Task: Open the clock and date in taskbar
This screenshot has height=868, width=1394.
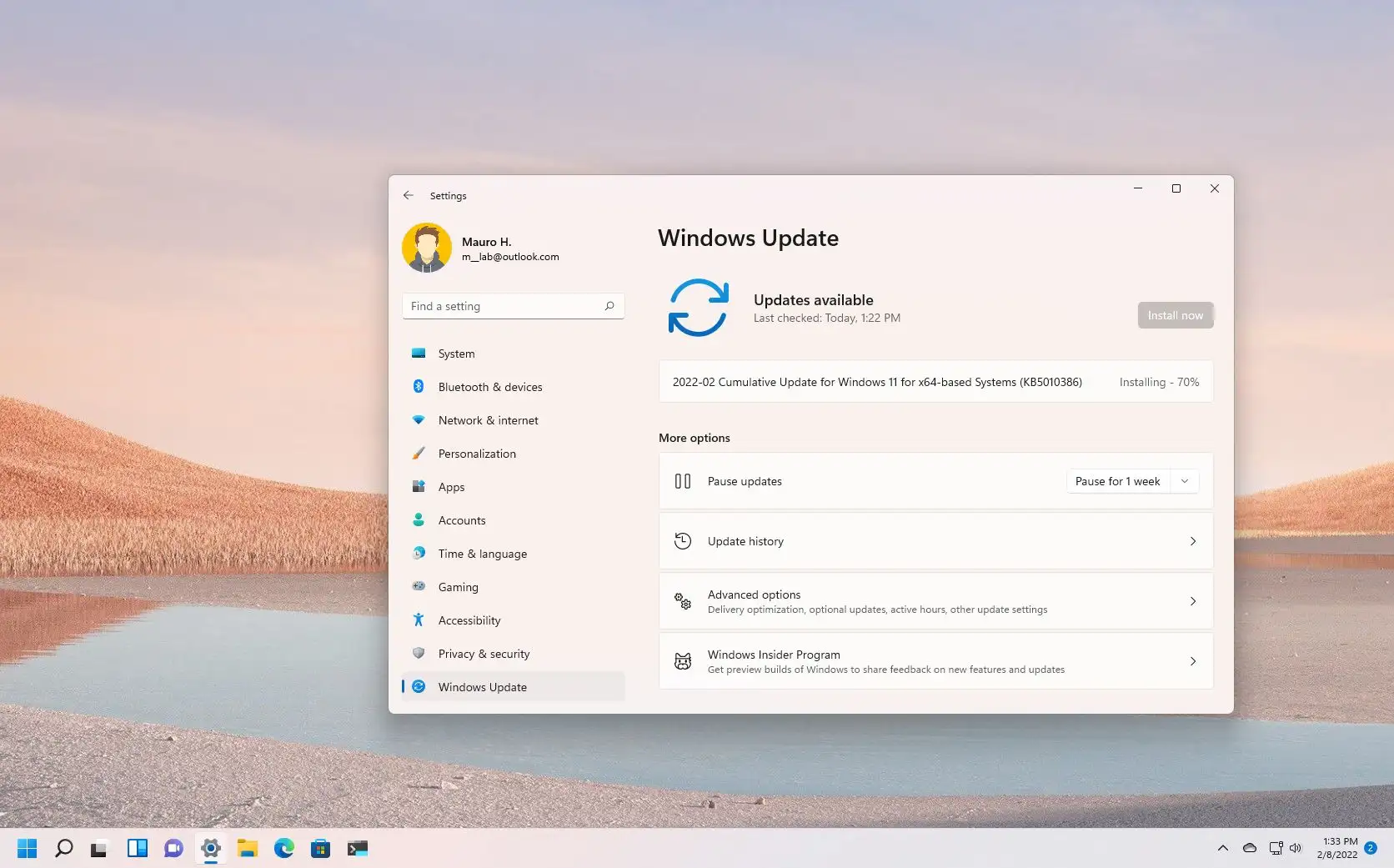Action: pyautogui.click(x=1337, y=848)
